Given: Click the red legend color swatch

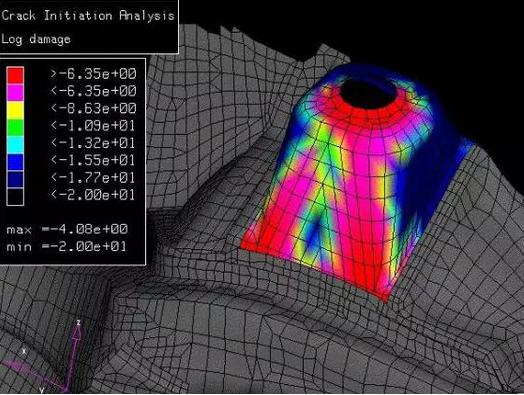Looking at the screenshot, I should click(x=15, y=75).
